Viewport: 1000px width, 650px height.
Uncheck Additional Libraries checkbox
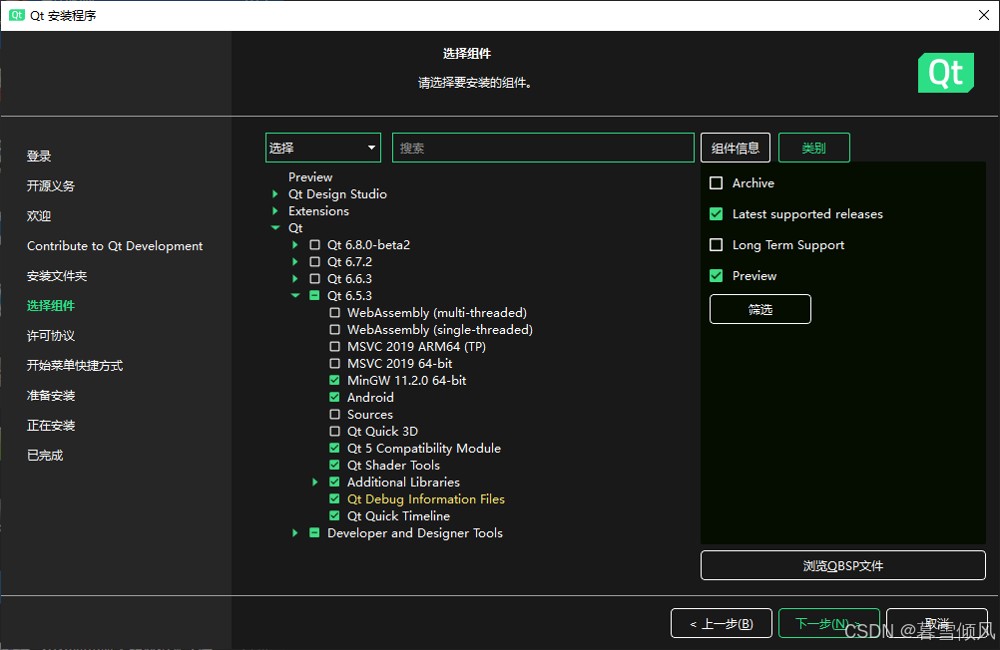point(334,482)
